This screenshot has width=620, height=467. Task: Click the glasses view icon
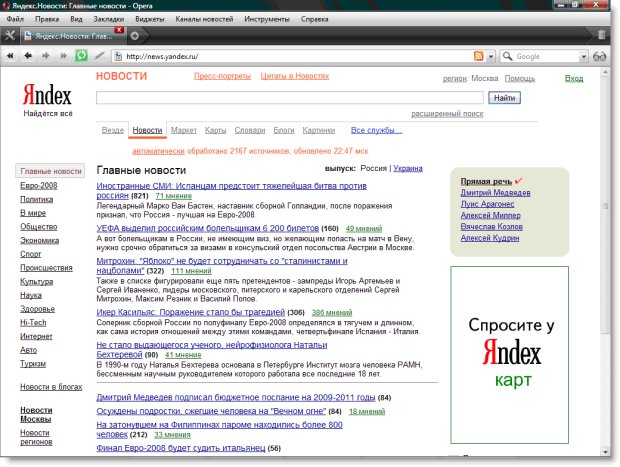coord(599,57)
